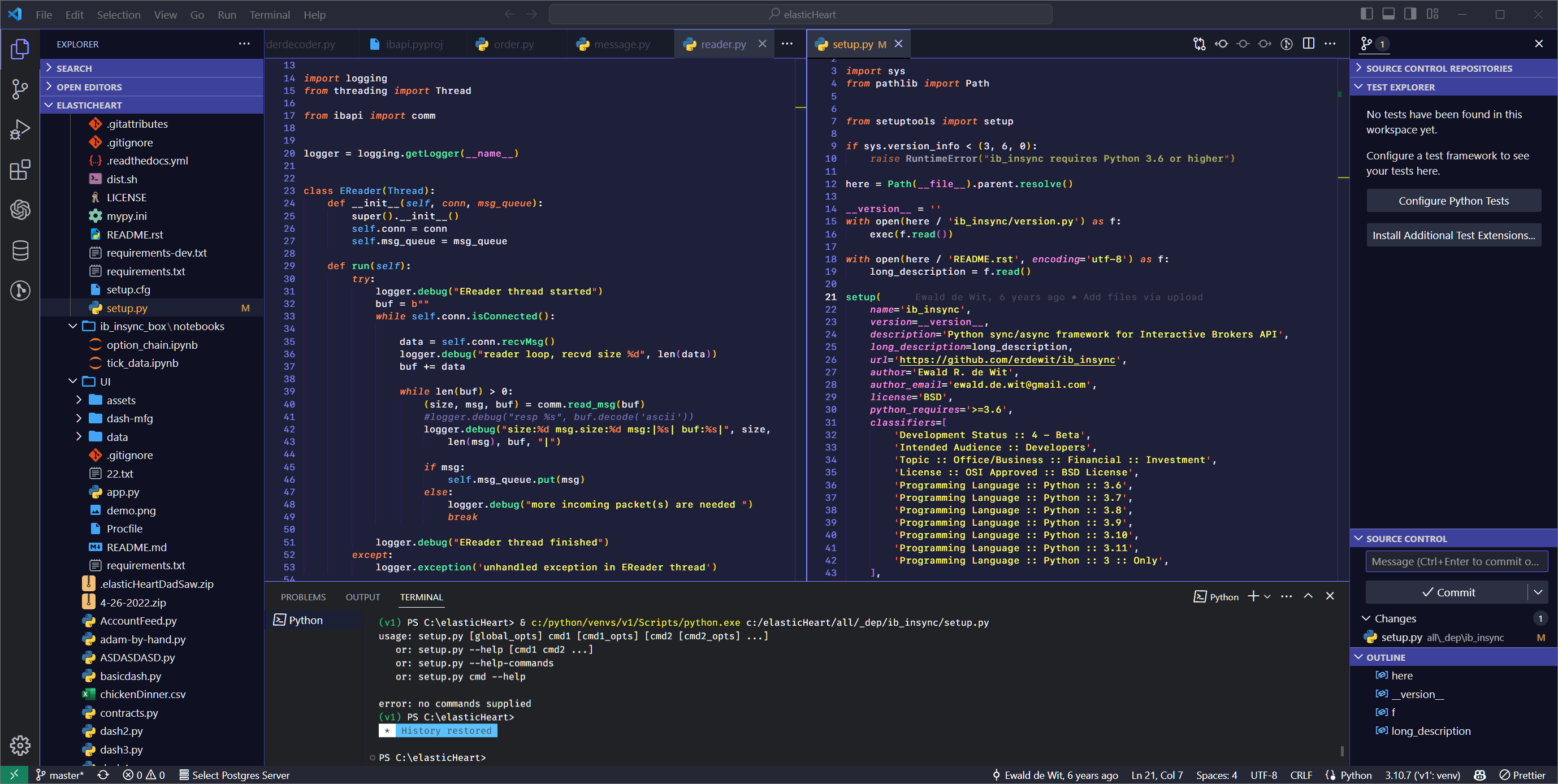Click the Configure Python Tests button

tap(1453, 200)
